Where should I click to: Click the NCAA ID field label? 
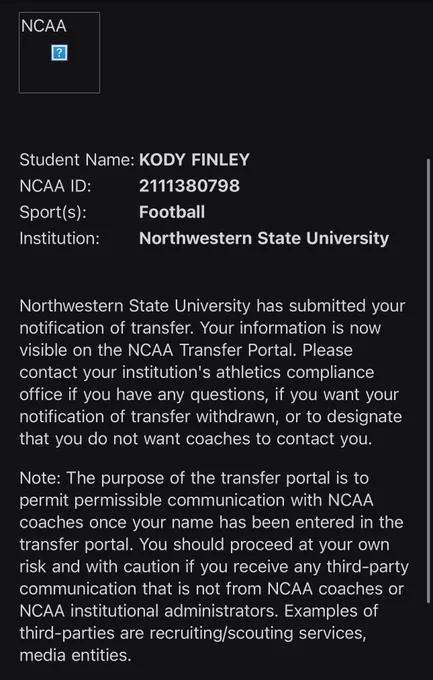[x=56, y=186]
